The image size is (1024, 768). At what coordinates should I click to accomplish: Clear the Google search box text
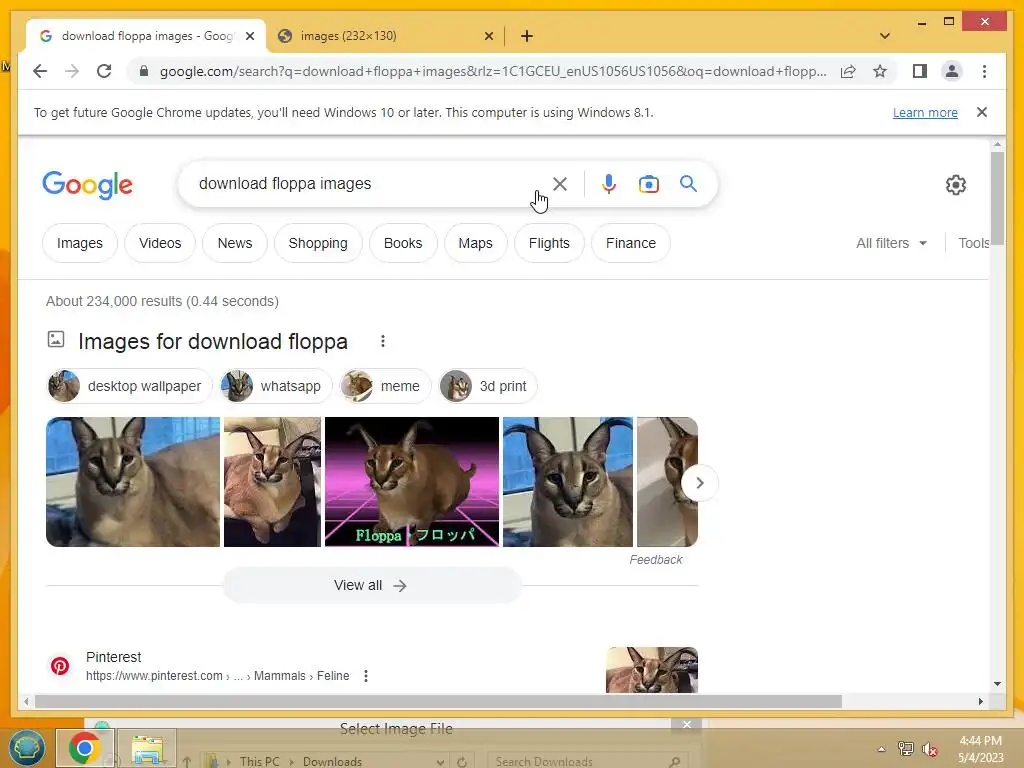[560, 184]
